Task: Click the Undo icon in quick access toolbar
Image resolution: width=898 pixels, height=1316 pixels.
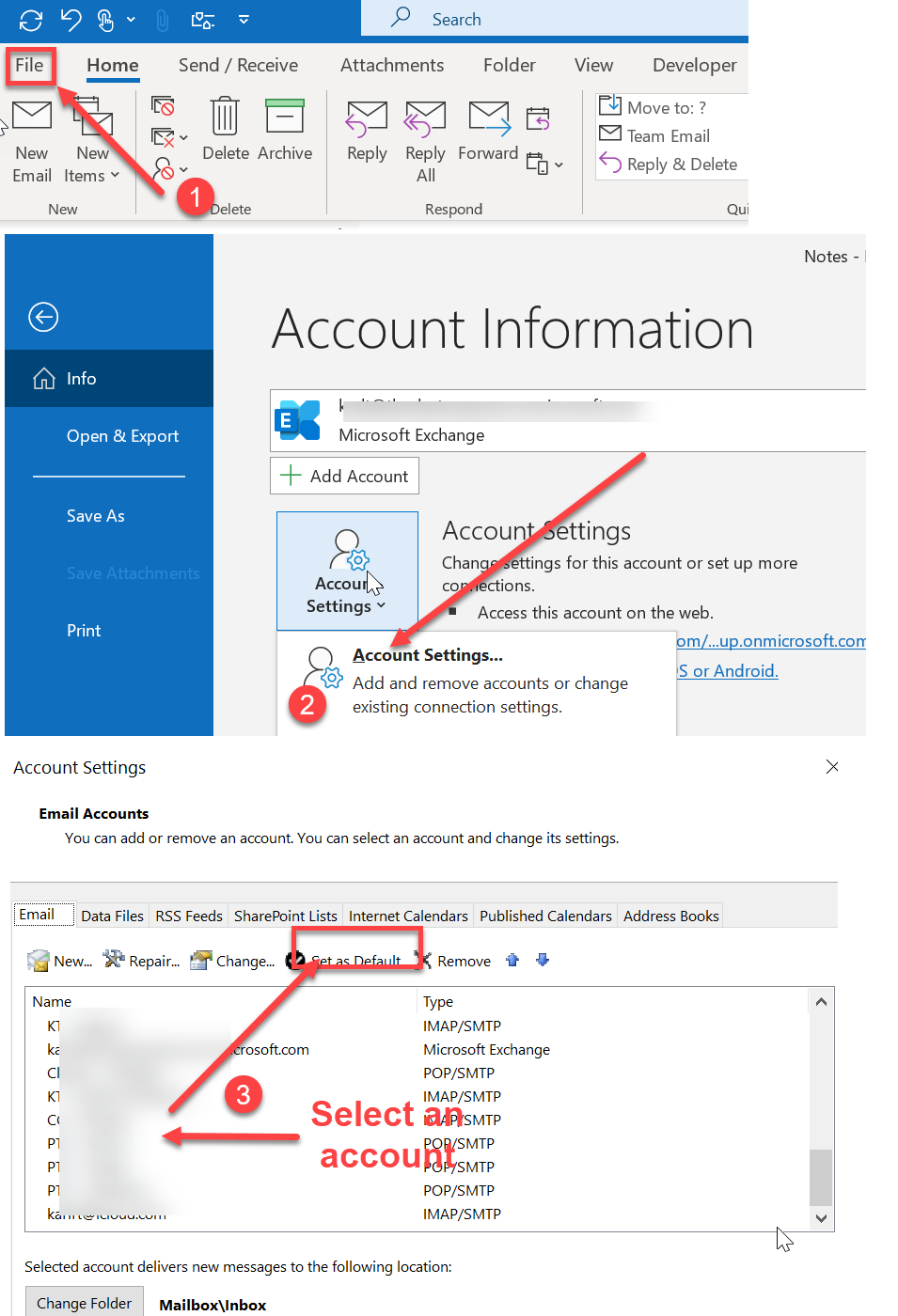Action: 71,19
